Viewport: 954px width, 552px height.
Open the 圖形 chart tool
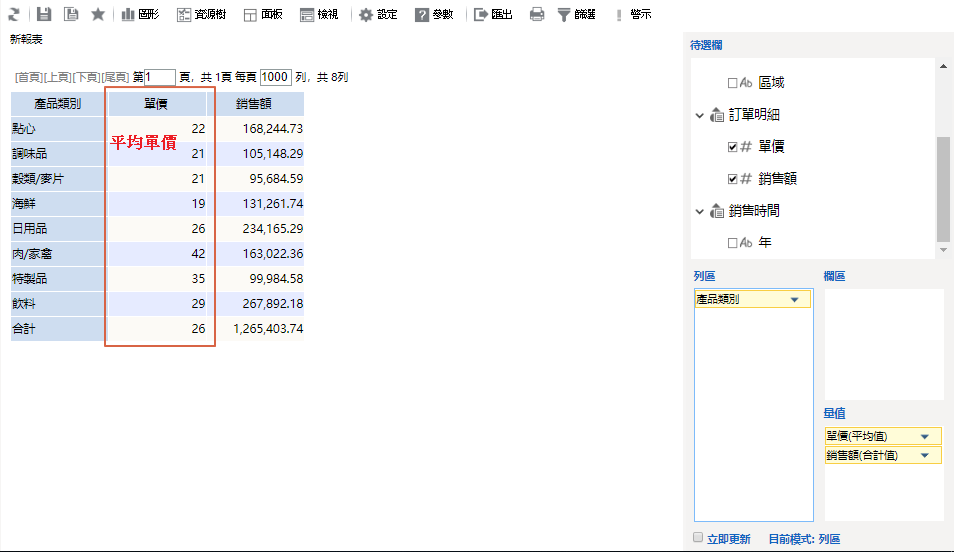point(140,15)
